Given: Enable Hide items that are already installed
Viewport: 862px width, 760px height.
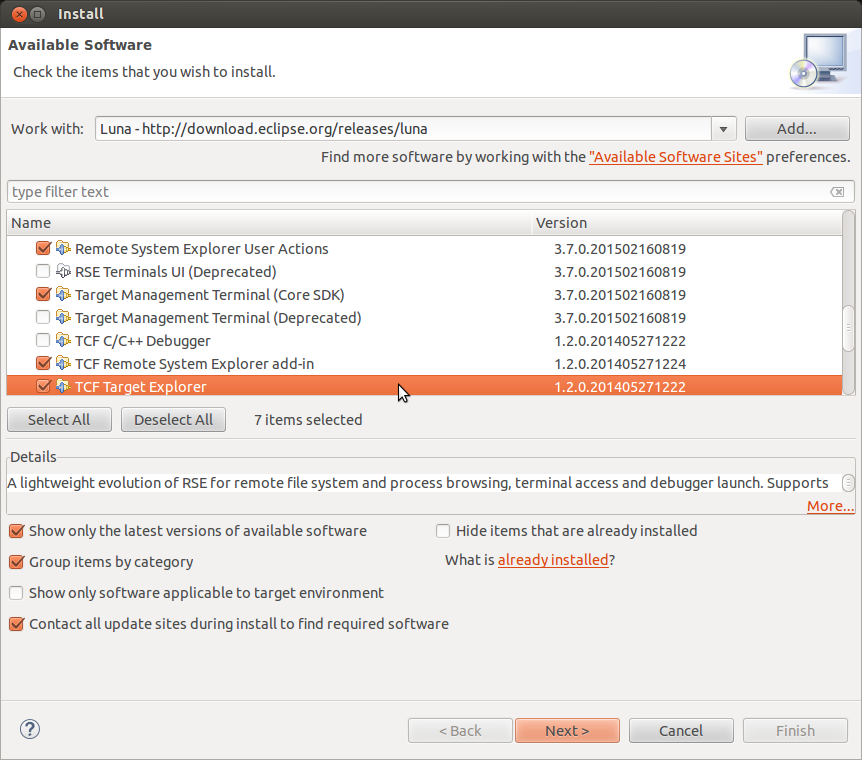Looking at the screenshot, I should point(443,531).
